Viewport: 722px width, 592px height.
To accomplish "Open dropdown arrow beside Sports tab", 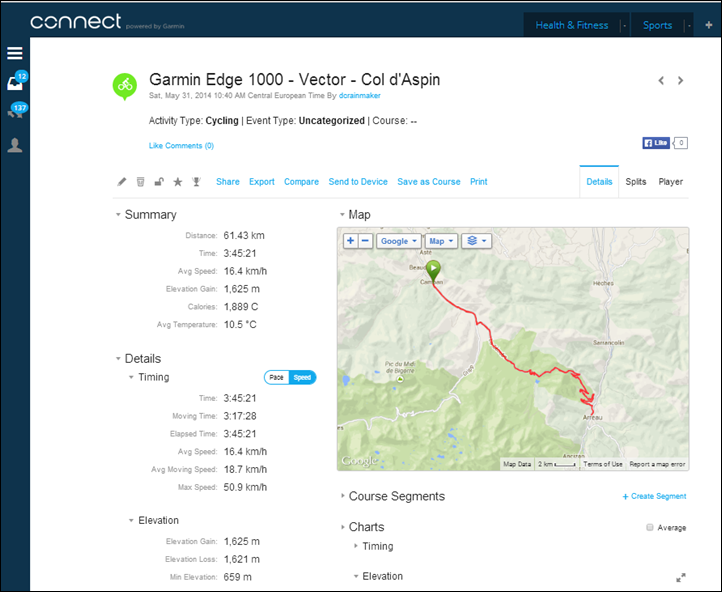I will [688, 26].
